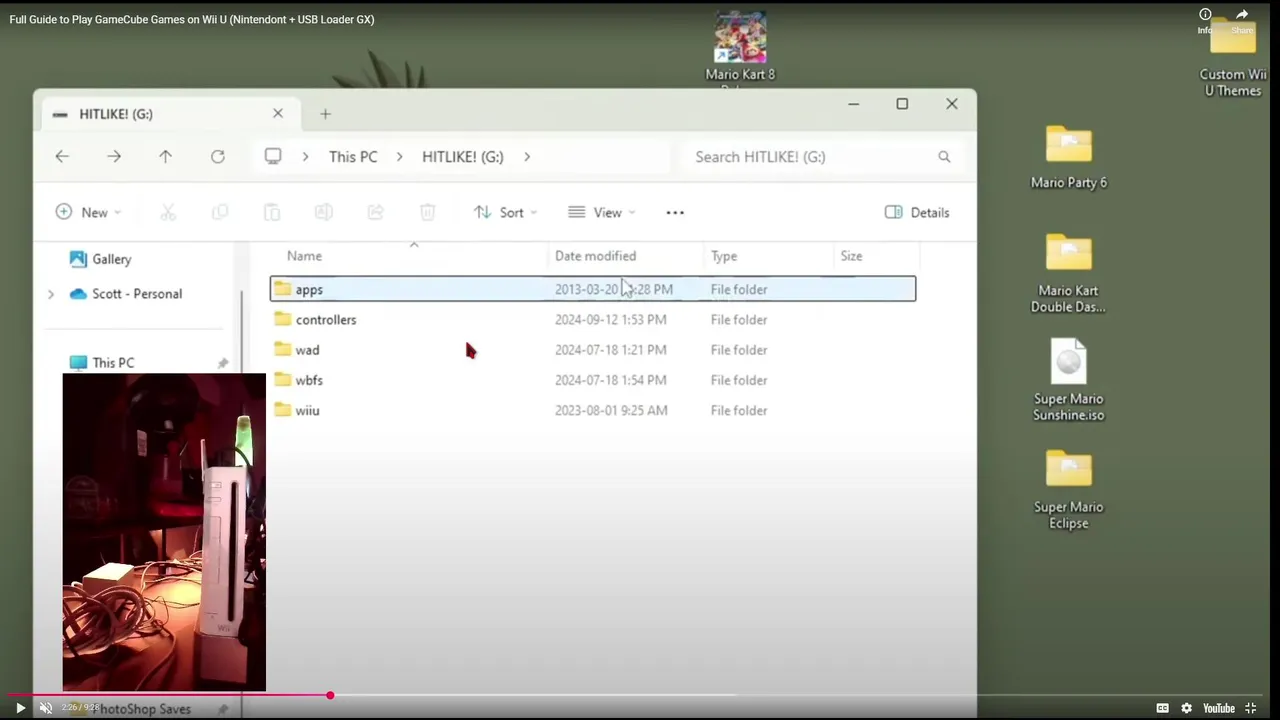The height and width of the screenshot is (720, 1280).
Task: Expand Scott - Personal in sidebar
Action: click(51, 294)
